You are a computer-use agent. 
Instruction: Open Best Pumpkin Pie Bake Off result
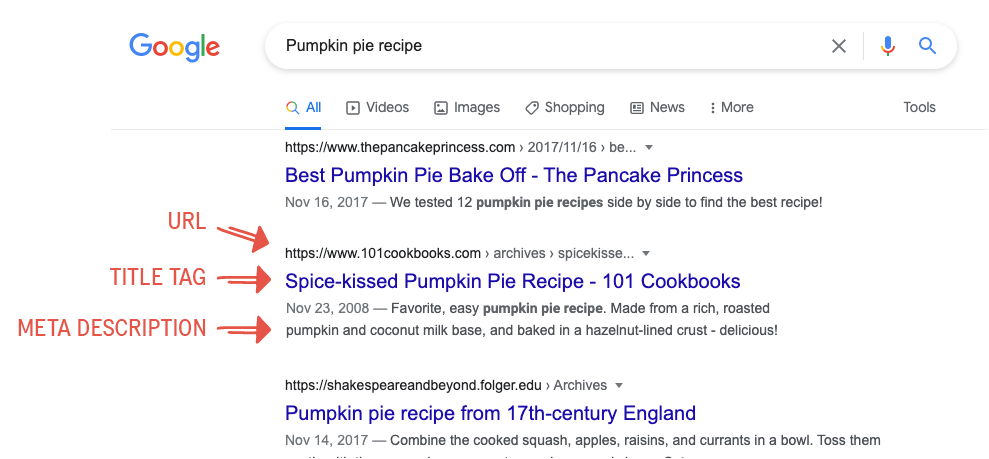click(513, 175)
